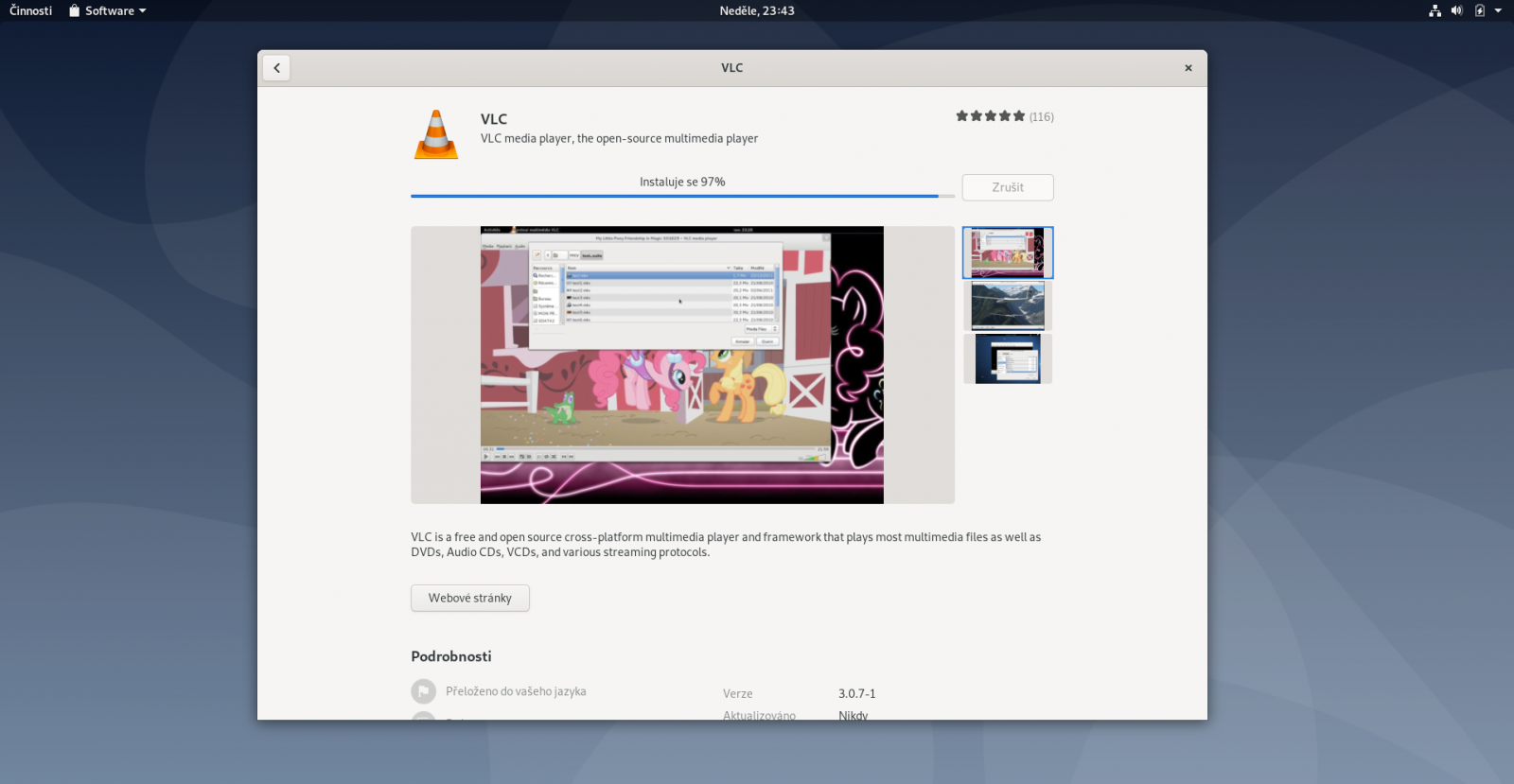Open the clock showing Neděle, 23:43
This screenshot has height=784, width=1514.
point(757,10)
